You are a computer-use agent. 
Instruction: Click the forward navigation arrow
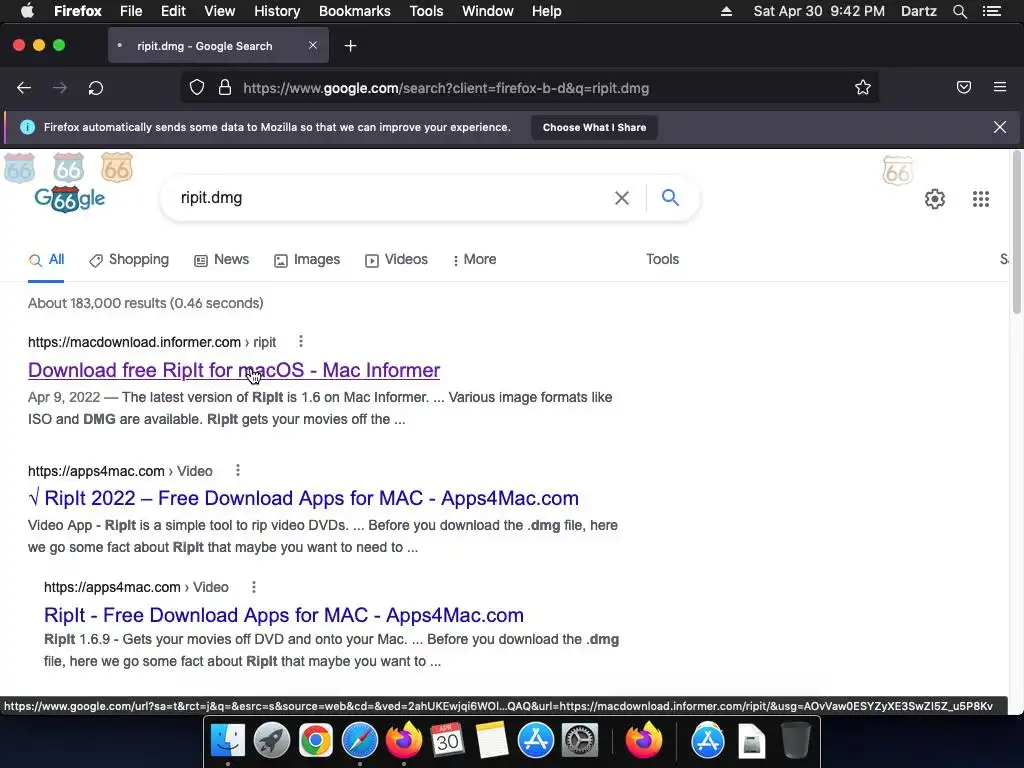point(60,88)
